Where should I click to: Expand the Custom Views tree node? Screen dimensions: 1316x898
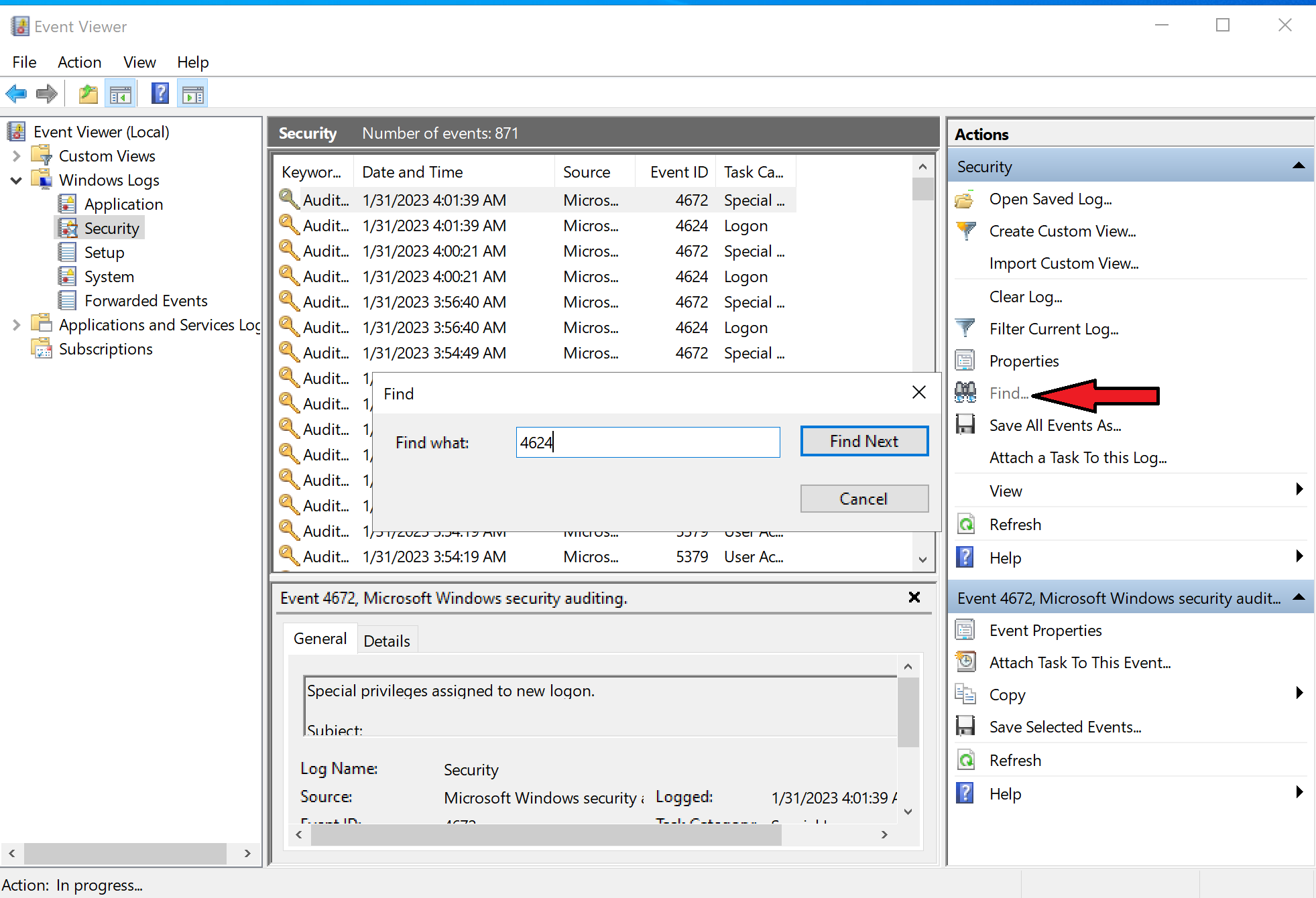click(17, 156)
